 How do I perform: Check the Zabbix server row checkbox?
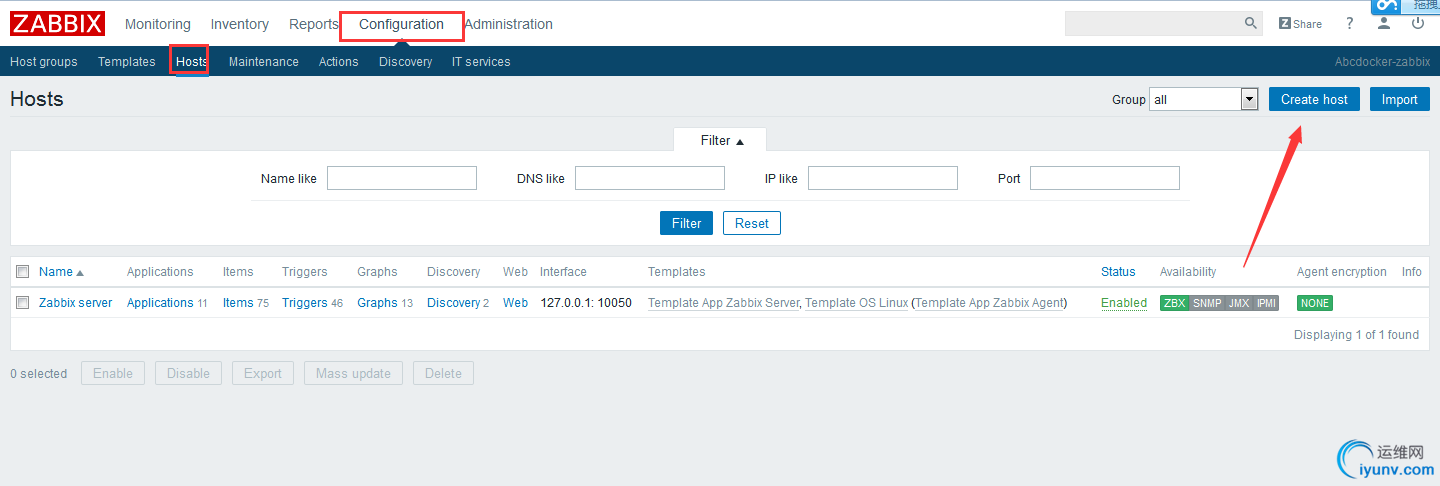[x=23, y=303]
